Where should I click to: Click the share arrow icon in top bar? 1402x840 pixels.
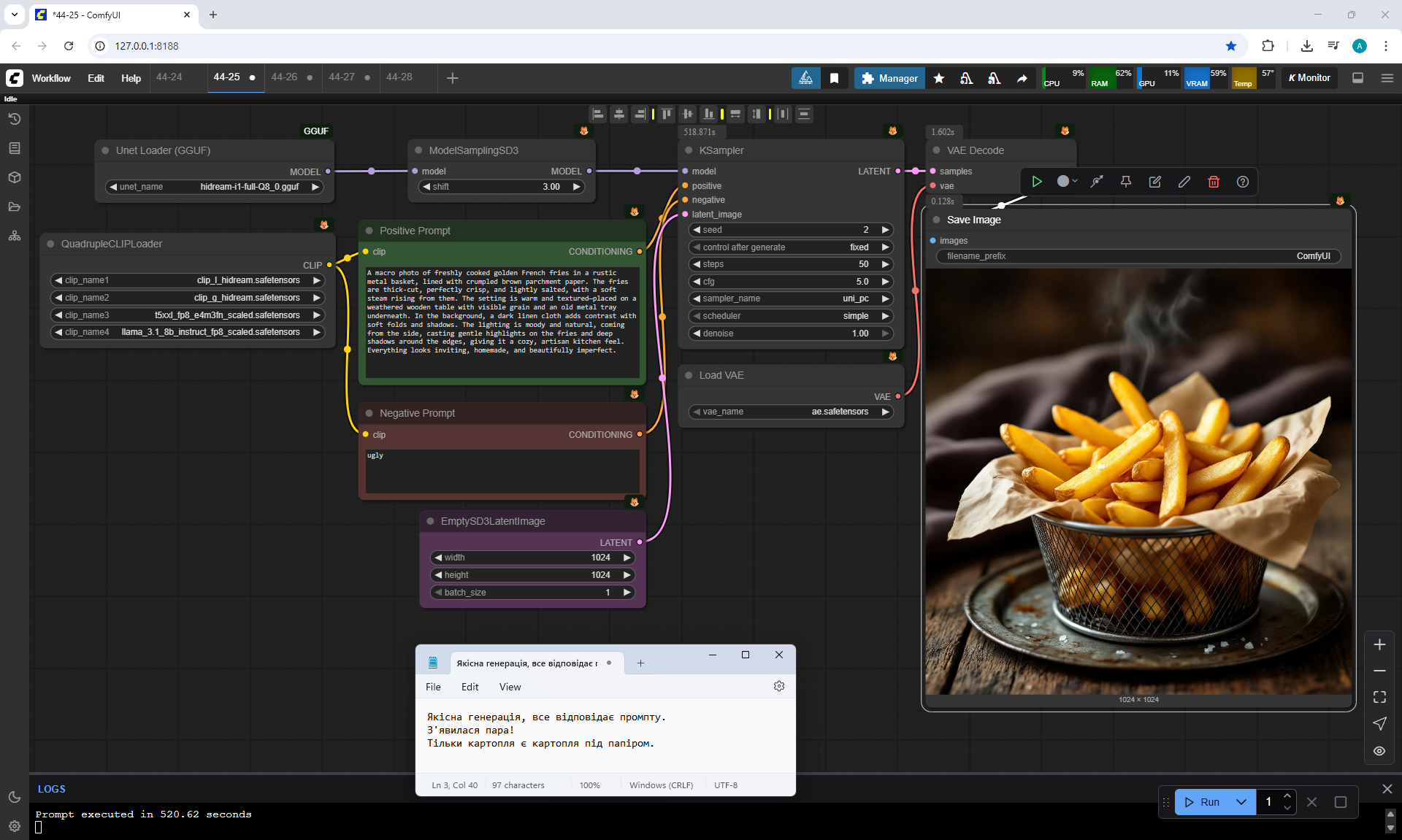click(x=1022, y=78)
